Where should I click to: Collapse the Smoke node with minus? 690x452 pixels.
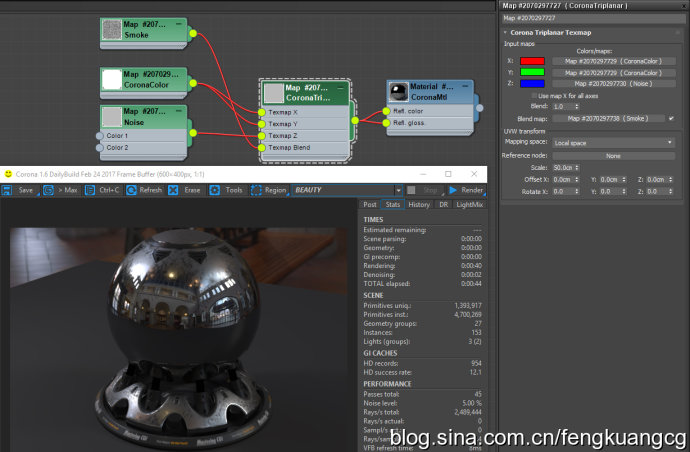click(179, 24)
